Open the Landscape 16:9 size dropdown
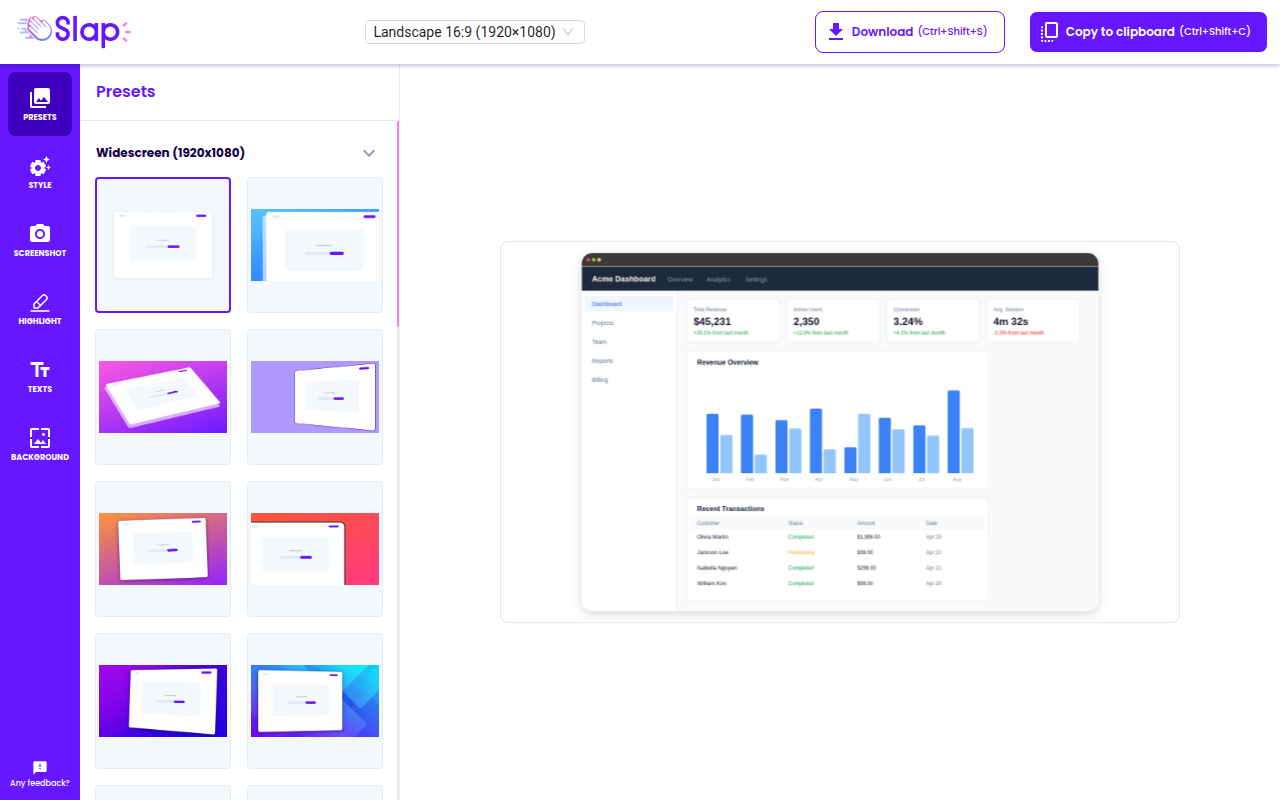 [x=475, y=32]
